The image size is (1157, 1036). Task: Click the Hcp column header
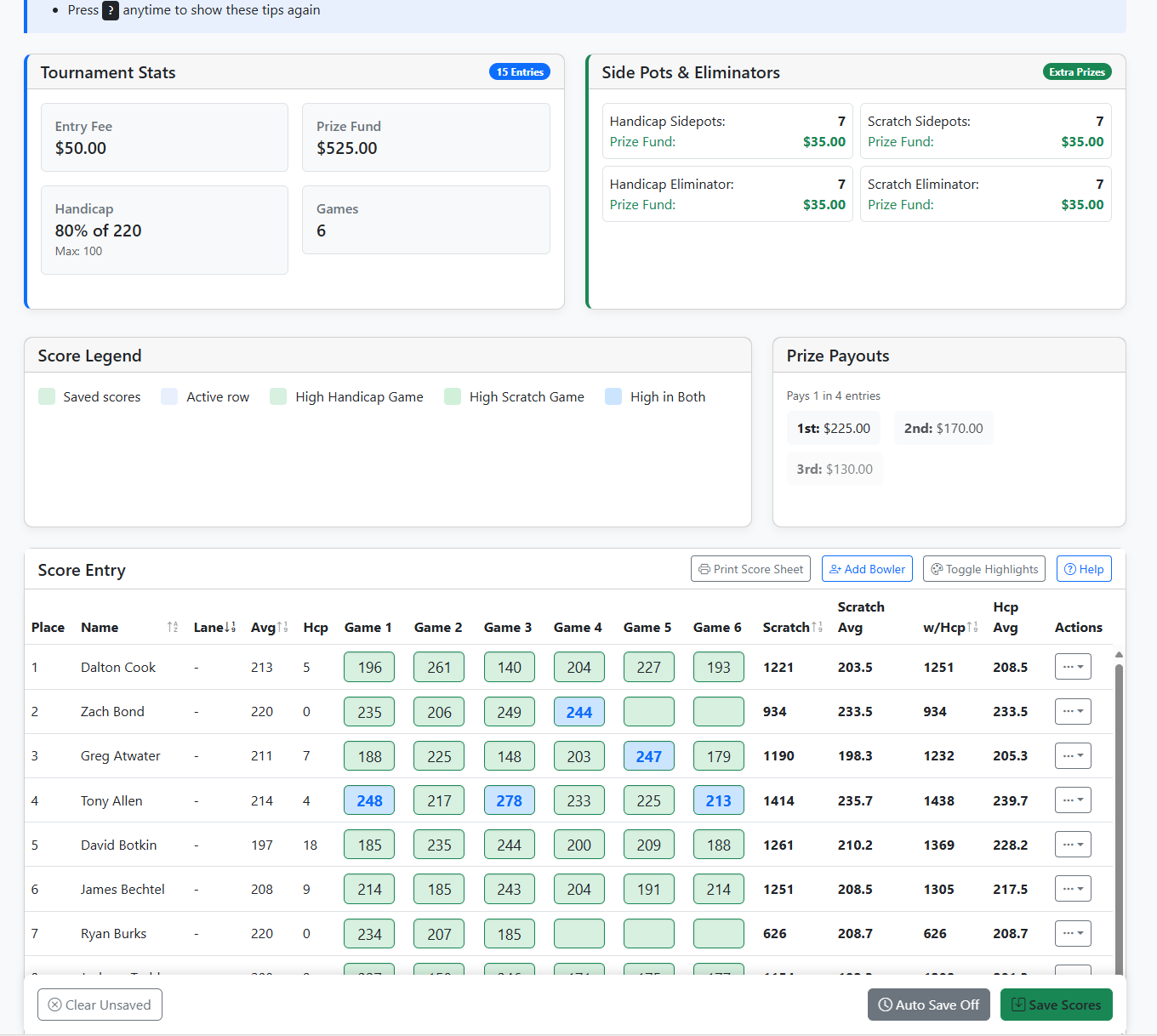pos(316,627)
